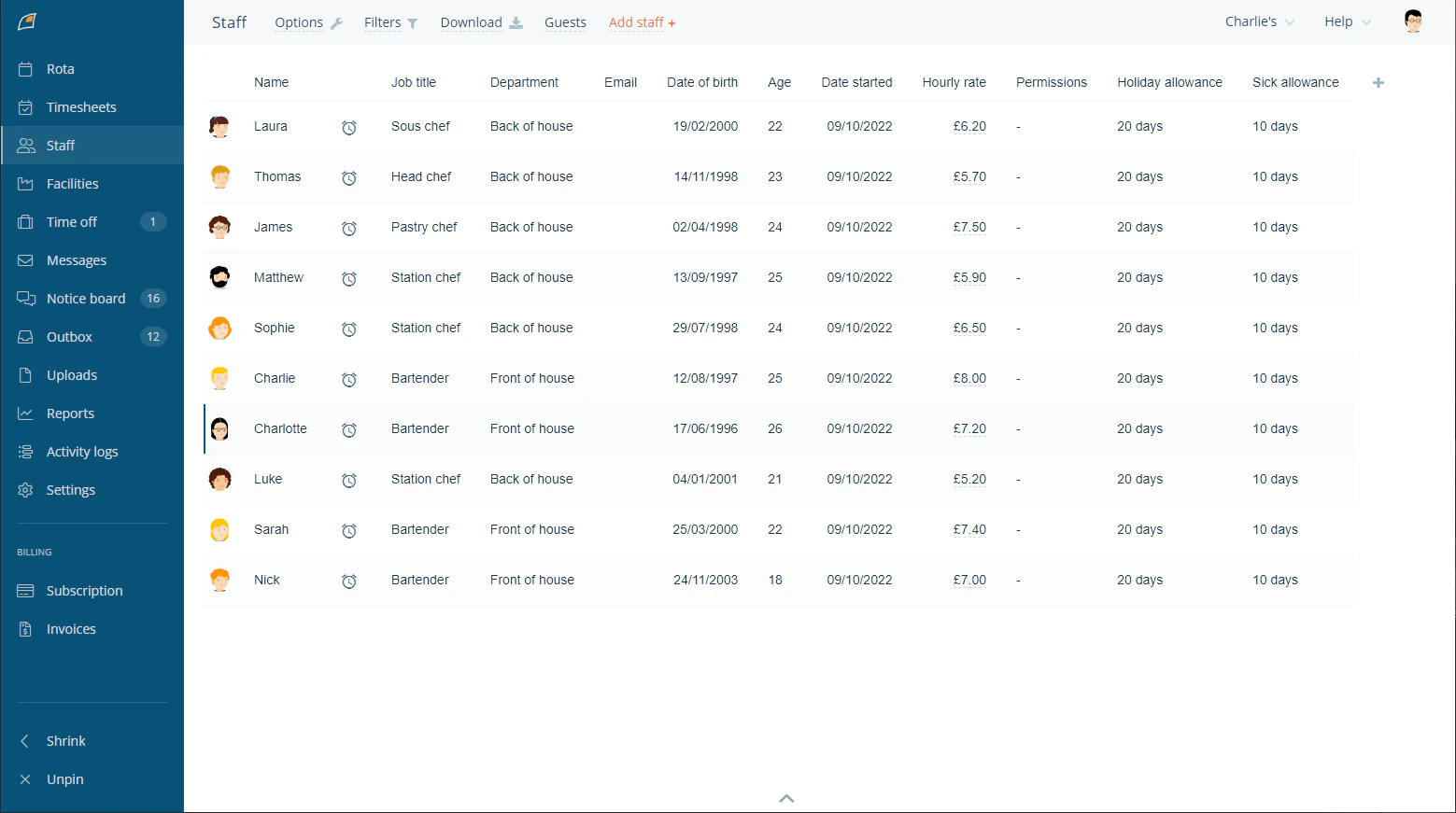Collapse the table using the bottom chevron
This screenshot has width=1456, height=813.
pyautogui.click(x=785, y=798)
